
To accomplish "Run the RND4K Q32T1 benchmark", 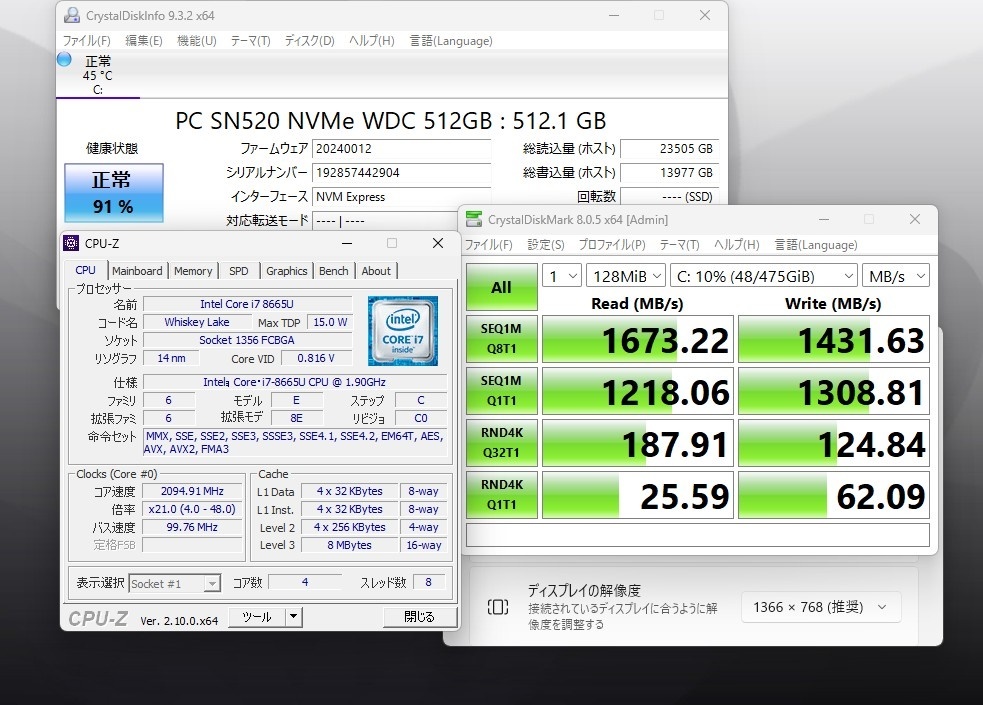I will [502, 442].
